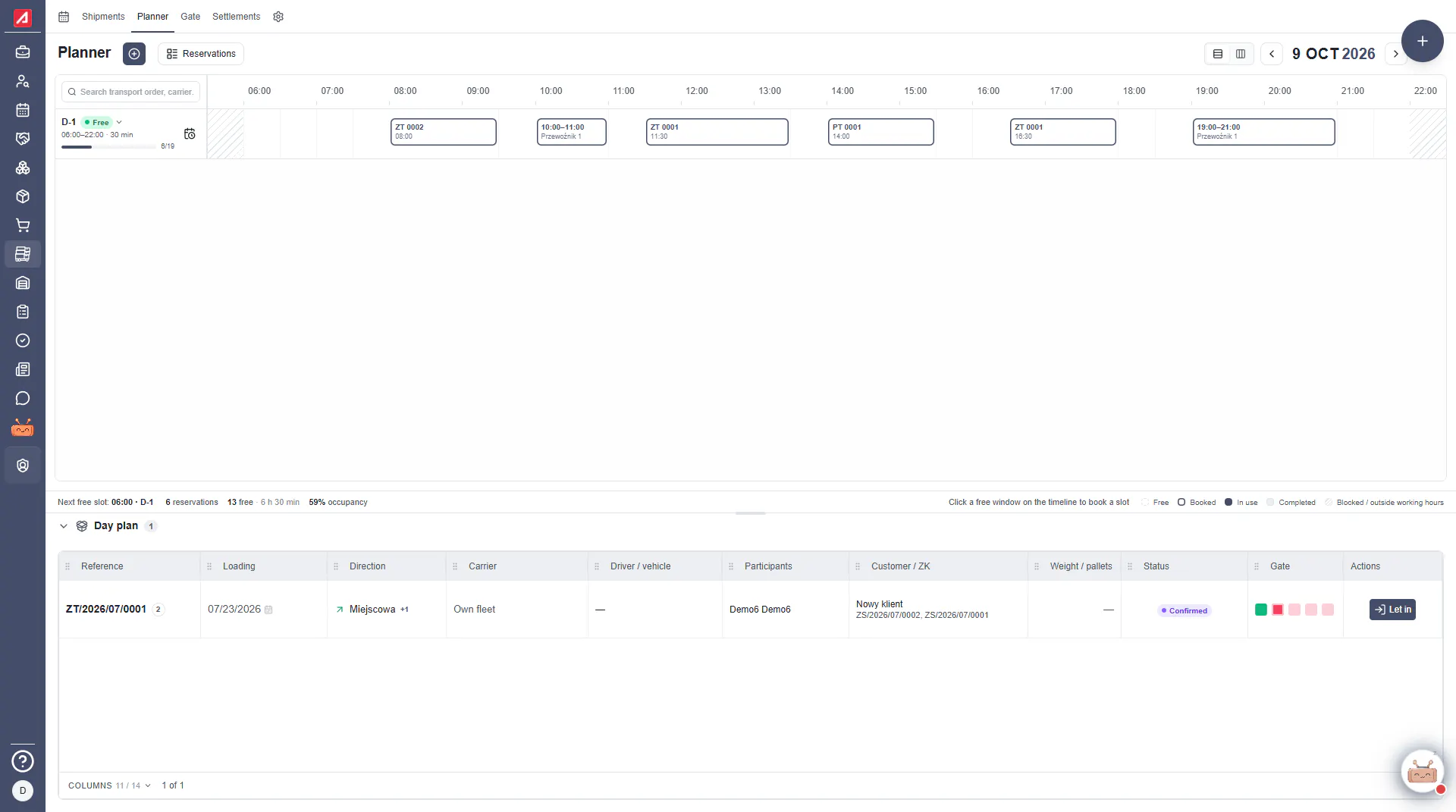Open the handshake icon in sidebar
1456x812 pixels.
23,139
